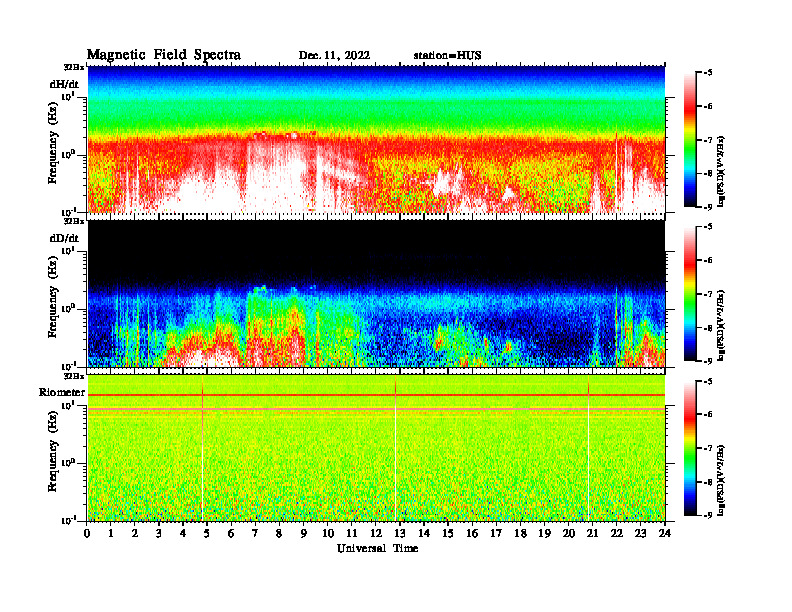Click the hour '7' tick label
This screenshot has width=792, height=612.
tap(255, 534)
